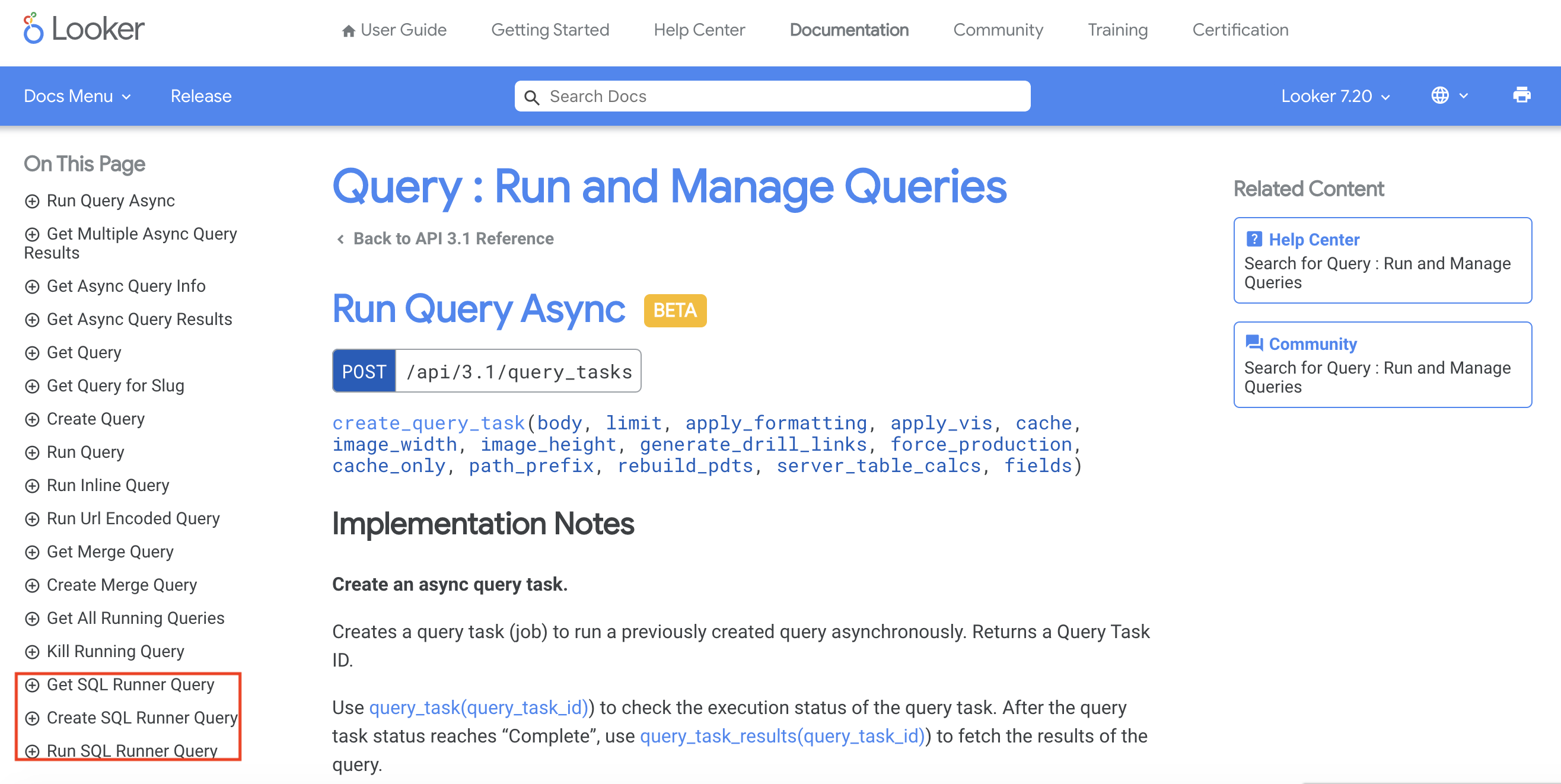Open User Guide home link
The height and width of the screenshot is (784, 1561).
pyautogui.click(x=394, y=30)
